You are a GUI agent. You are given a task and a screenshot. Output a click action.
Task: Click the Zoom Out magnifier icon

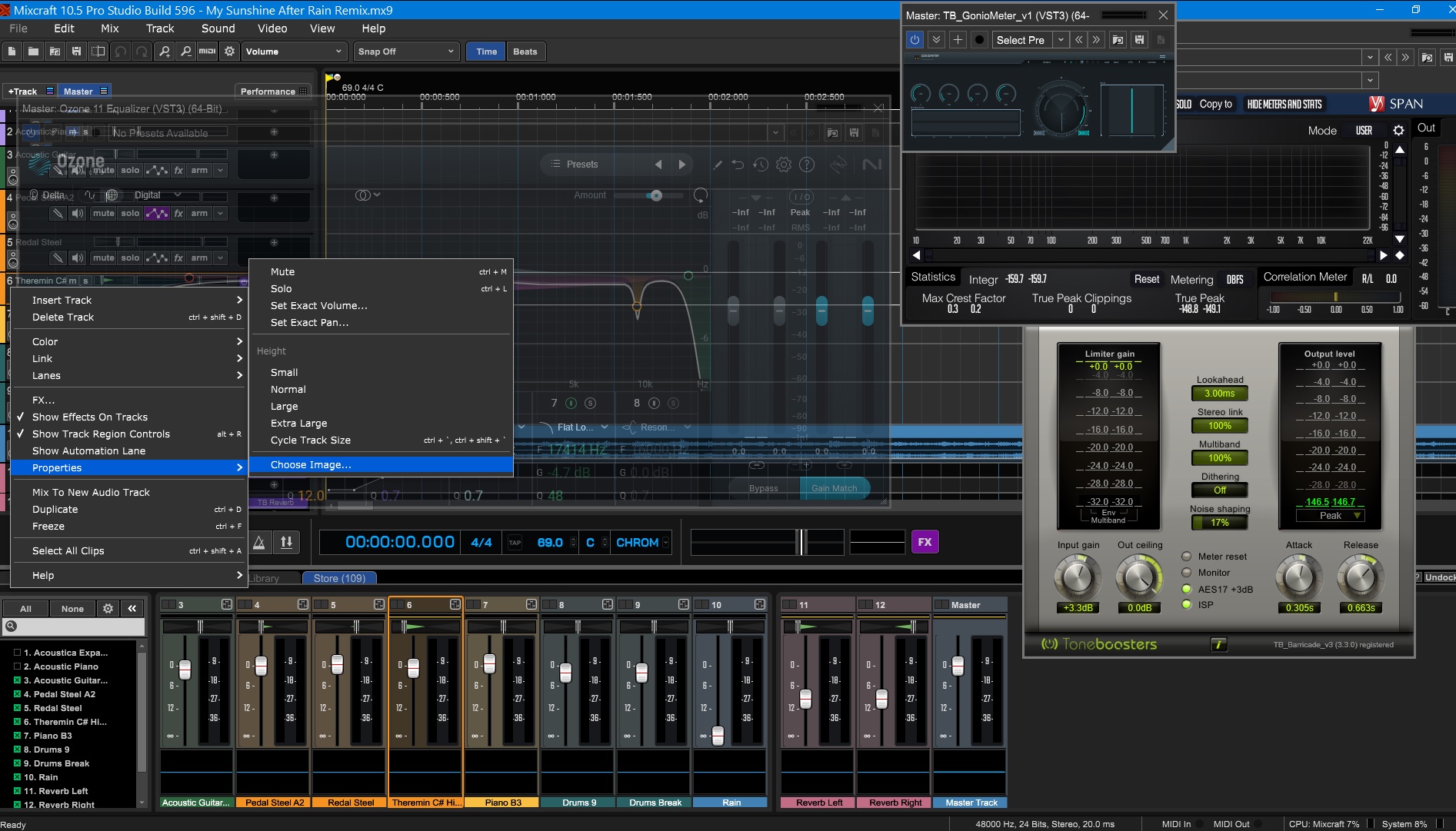coord(185,52)
